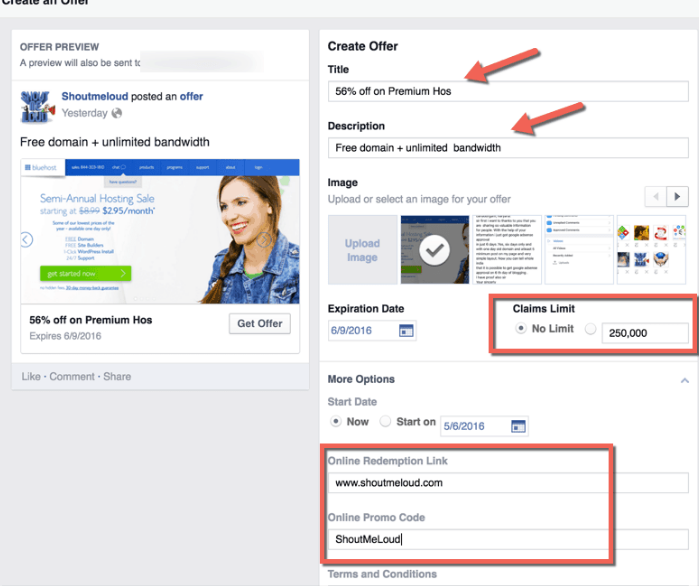Open the Shoutmeloud page name link
This screenshot has width=699, height=586.
[x=99, y=97]
